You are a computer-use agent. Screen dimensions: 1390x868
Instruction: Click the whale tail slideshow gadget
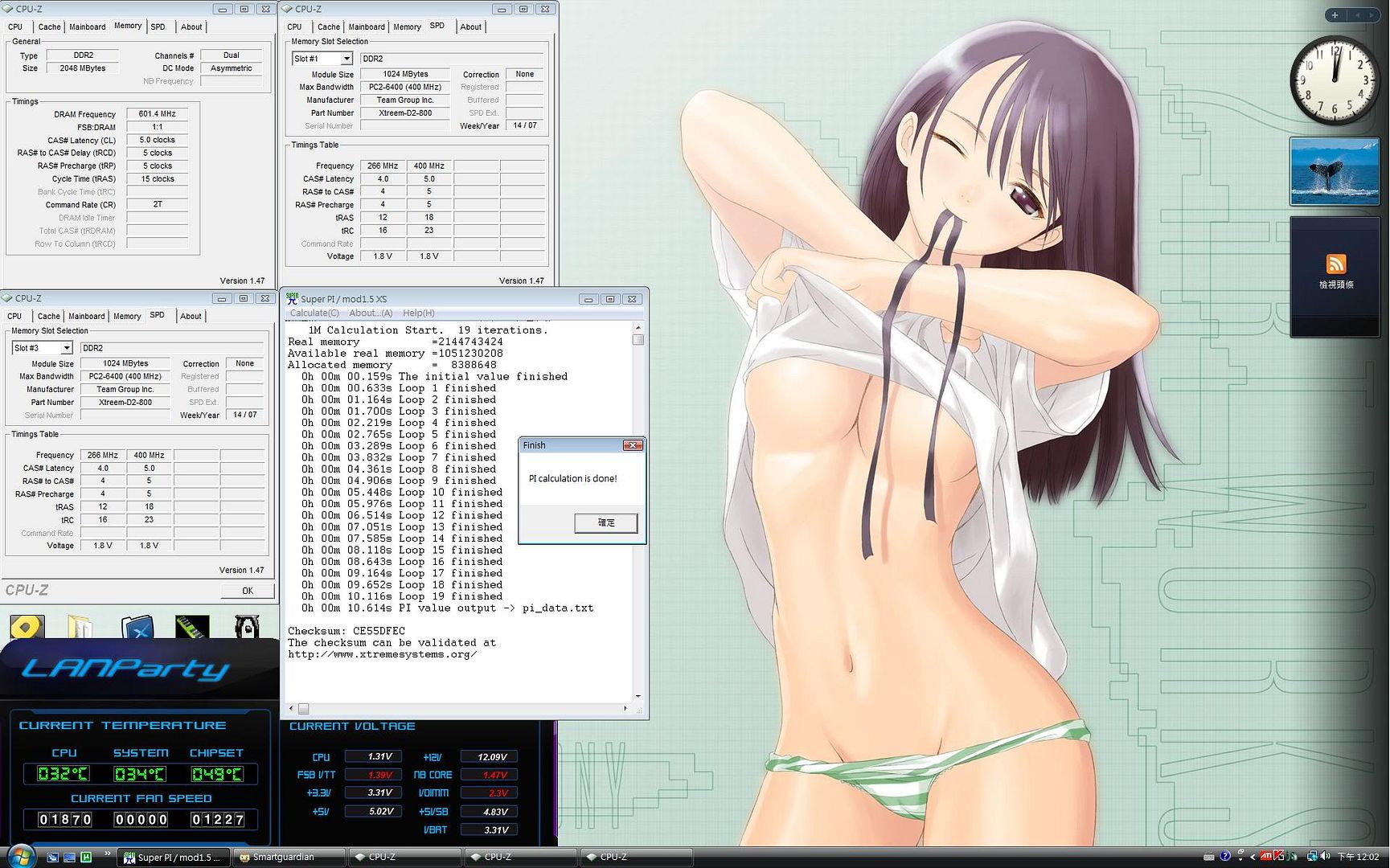pos(1335,172)
